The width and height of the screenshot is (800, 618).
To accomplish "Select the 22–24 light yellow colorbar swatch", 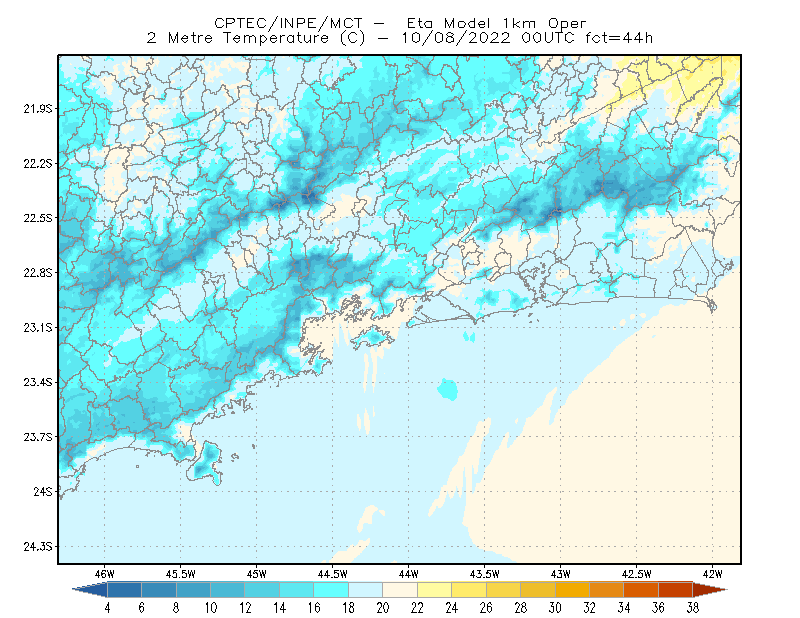I will tap(435, 590).
